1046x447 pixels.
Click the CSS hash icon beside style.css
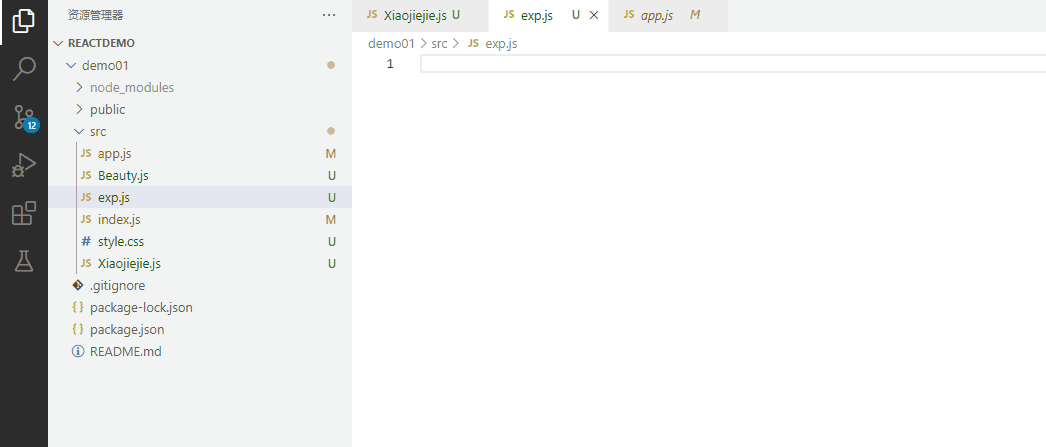[86, 242]
